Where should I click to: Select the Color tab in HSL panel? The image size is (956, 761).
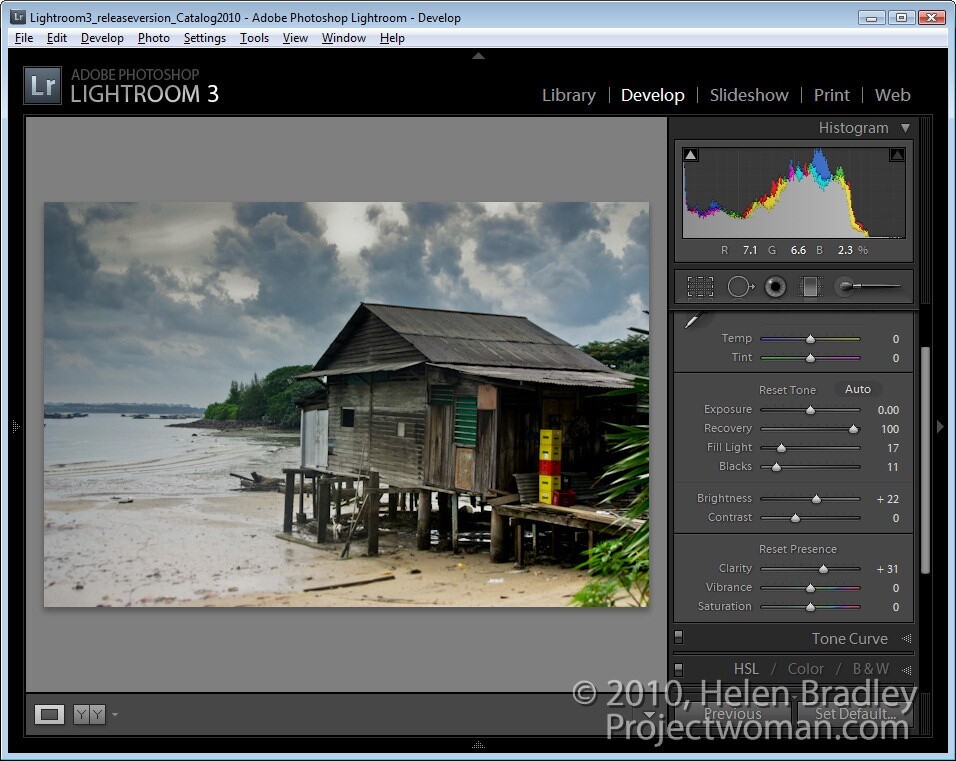coord(805,669)
